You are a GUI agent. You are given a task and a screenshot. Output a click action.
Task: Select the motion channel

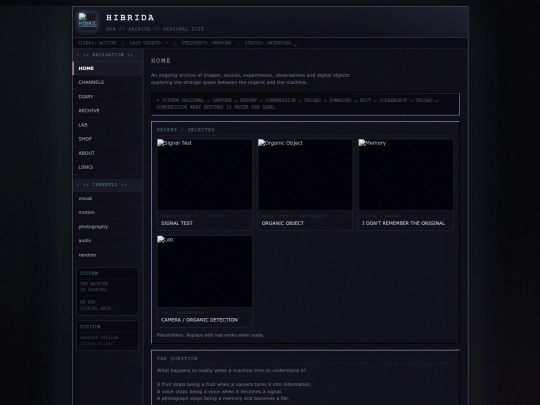coord(108,212)
